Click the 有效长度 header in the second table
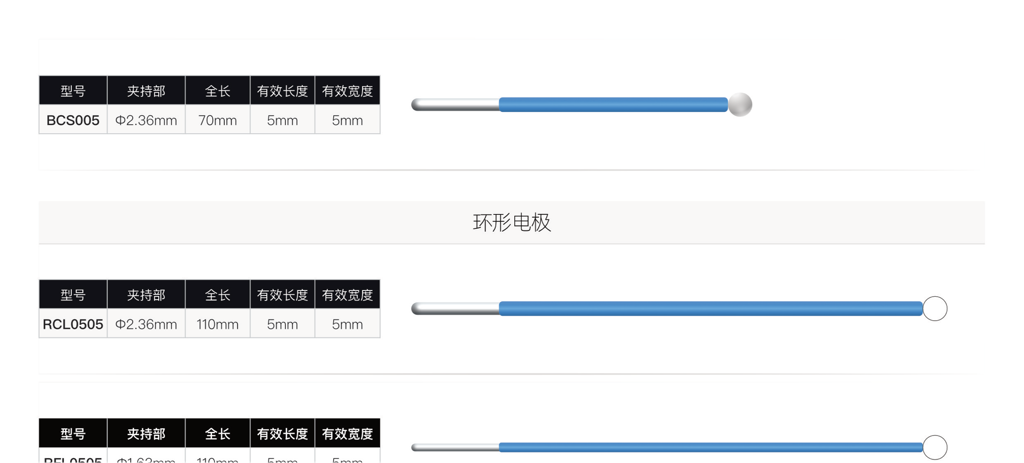1024x463 pixels. (282, 295)
